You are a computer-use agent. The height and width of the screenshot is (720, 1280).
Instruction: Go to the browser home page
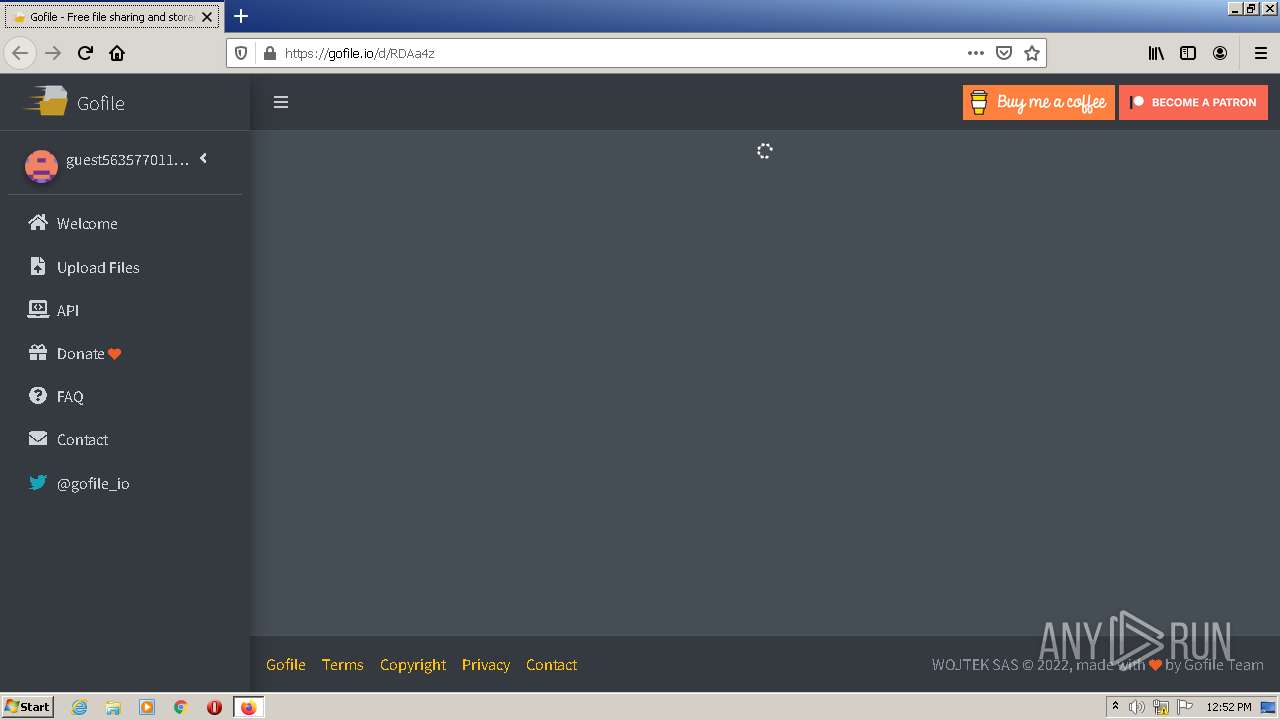point(117,53)
